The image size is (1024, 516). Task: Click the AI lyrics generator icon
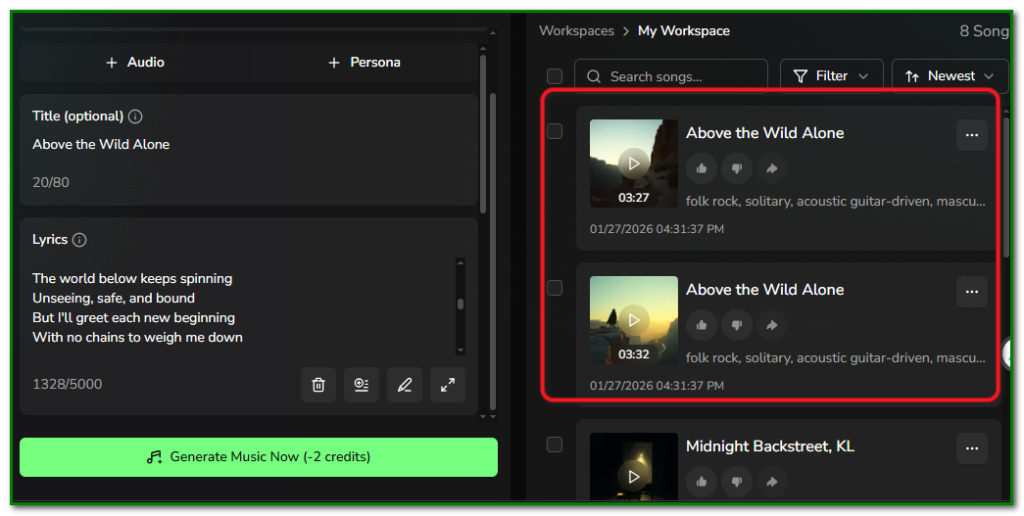point(361,385)
